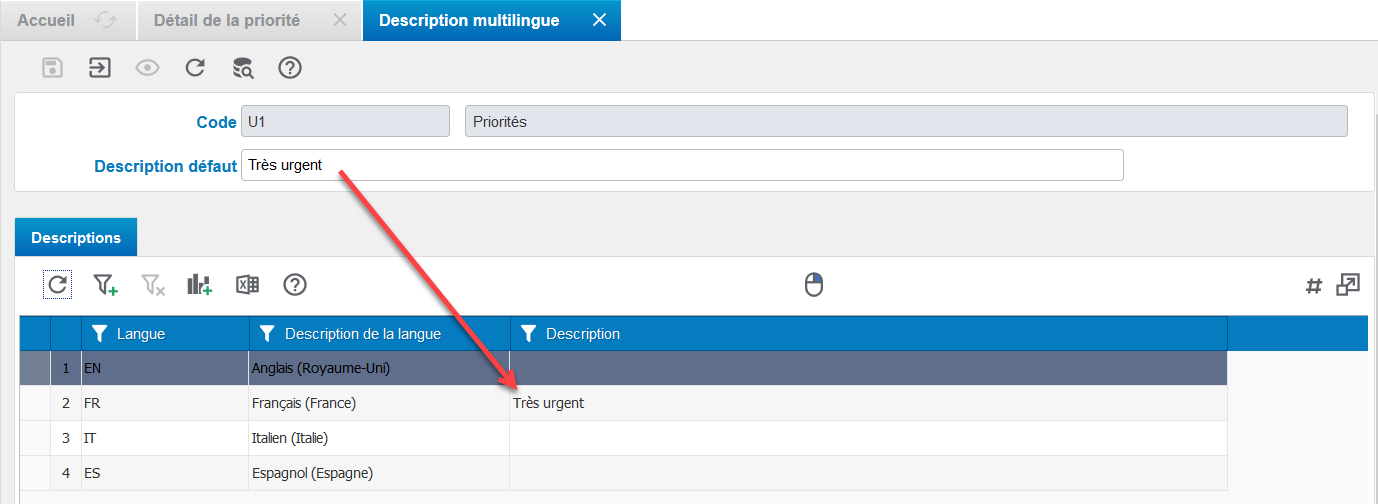Open help icon in top toolbar

(290, 68)
